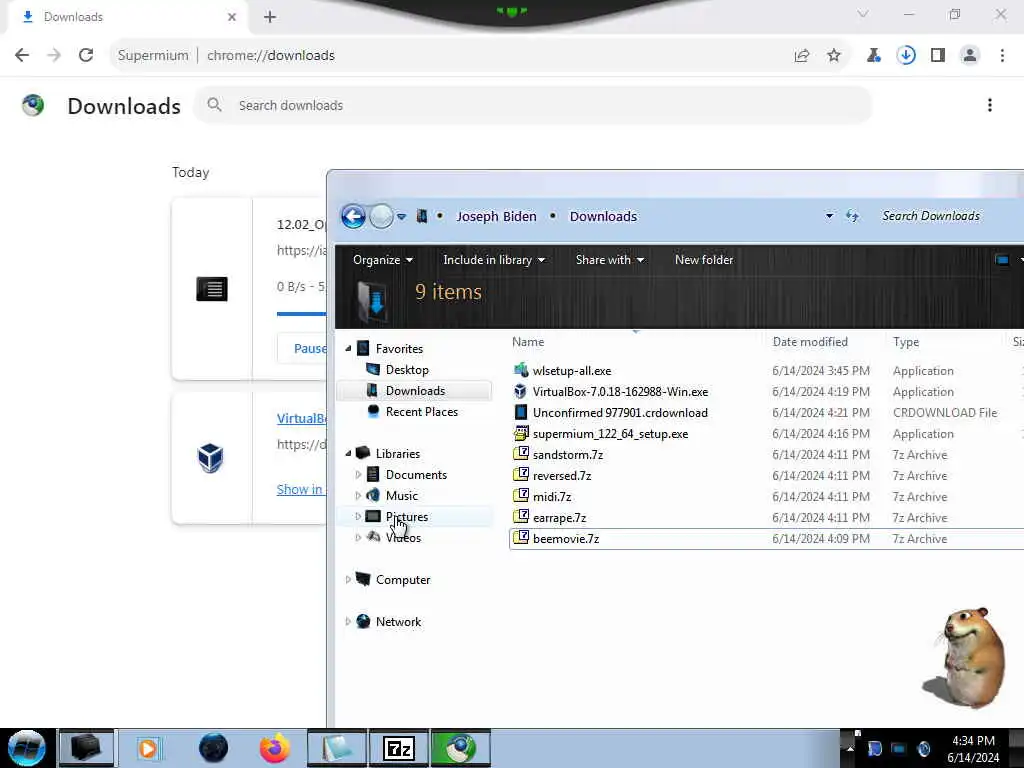
Task: Select Desktop under Favorites
Action: click(407, 370)
